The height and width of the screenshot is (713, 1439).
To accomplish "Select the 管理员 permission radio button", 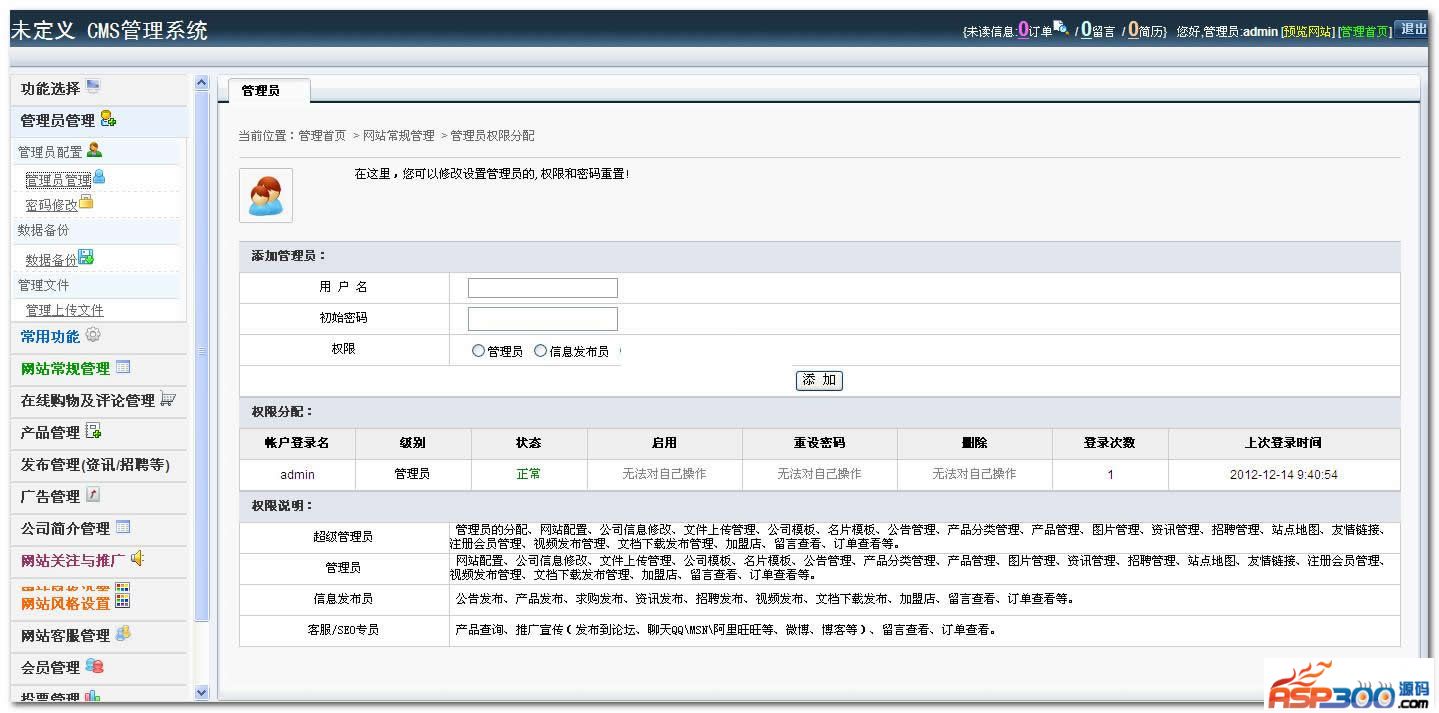I will [478, 351].
